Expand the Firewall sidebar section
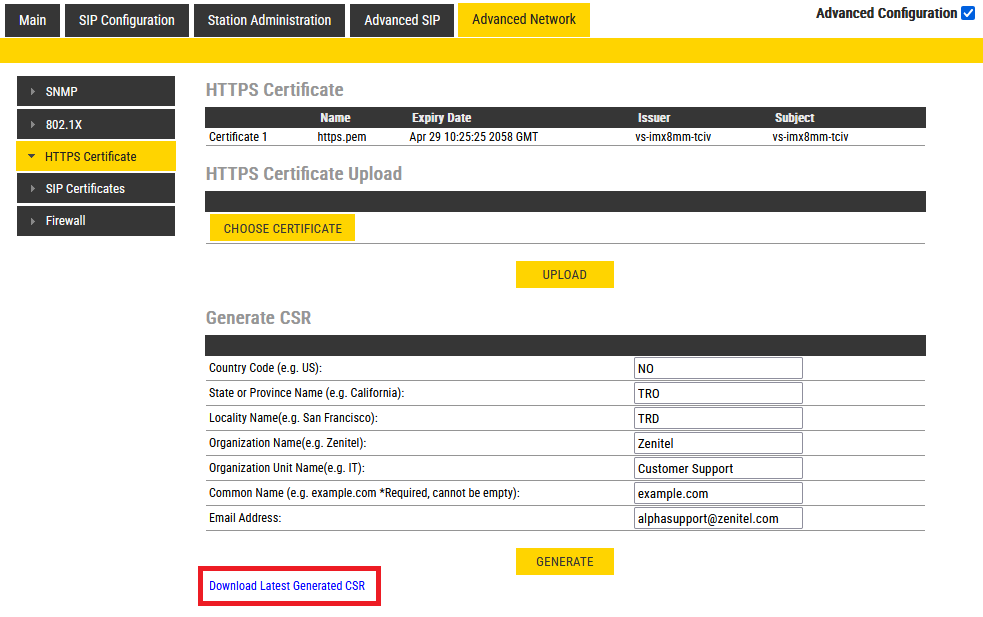 [96, 220]
